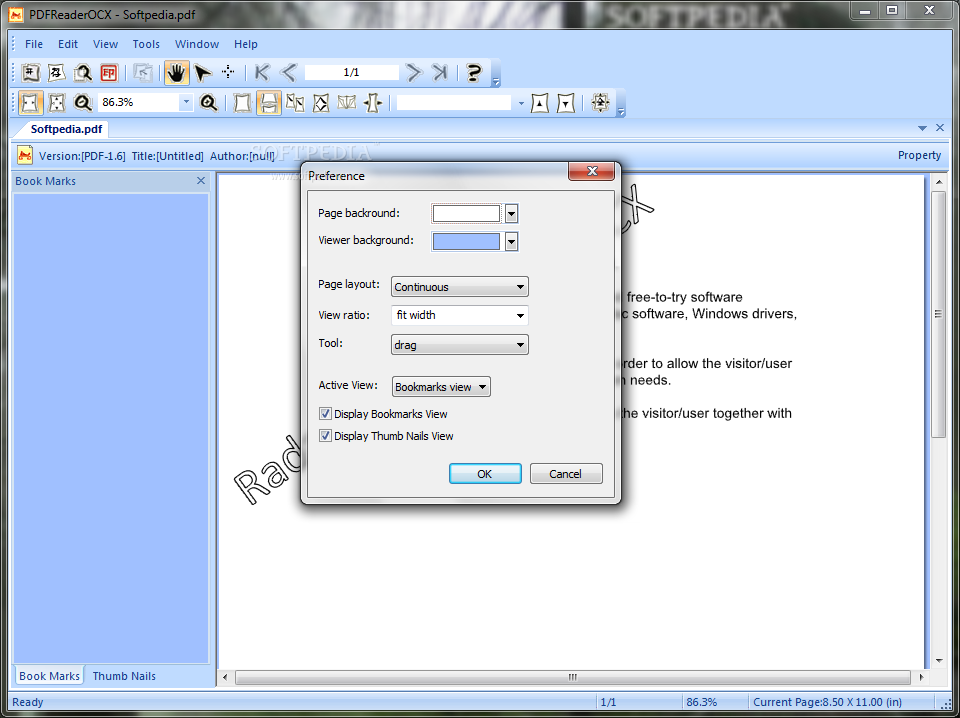Close the Softpedia.pdf document tab
960x718 pixels.
point(940,128)
